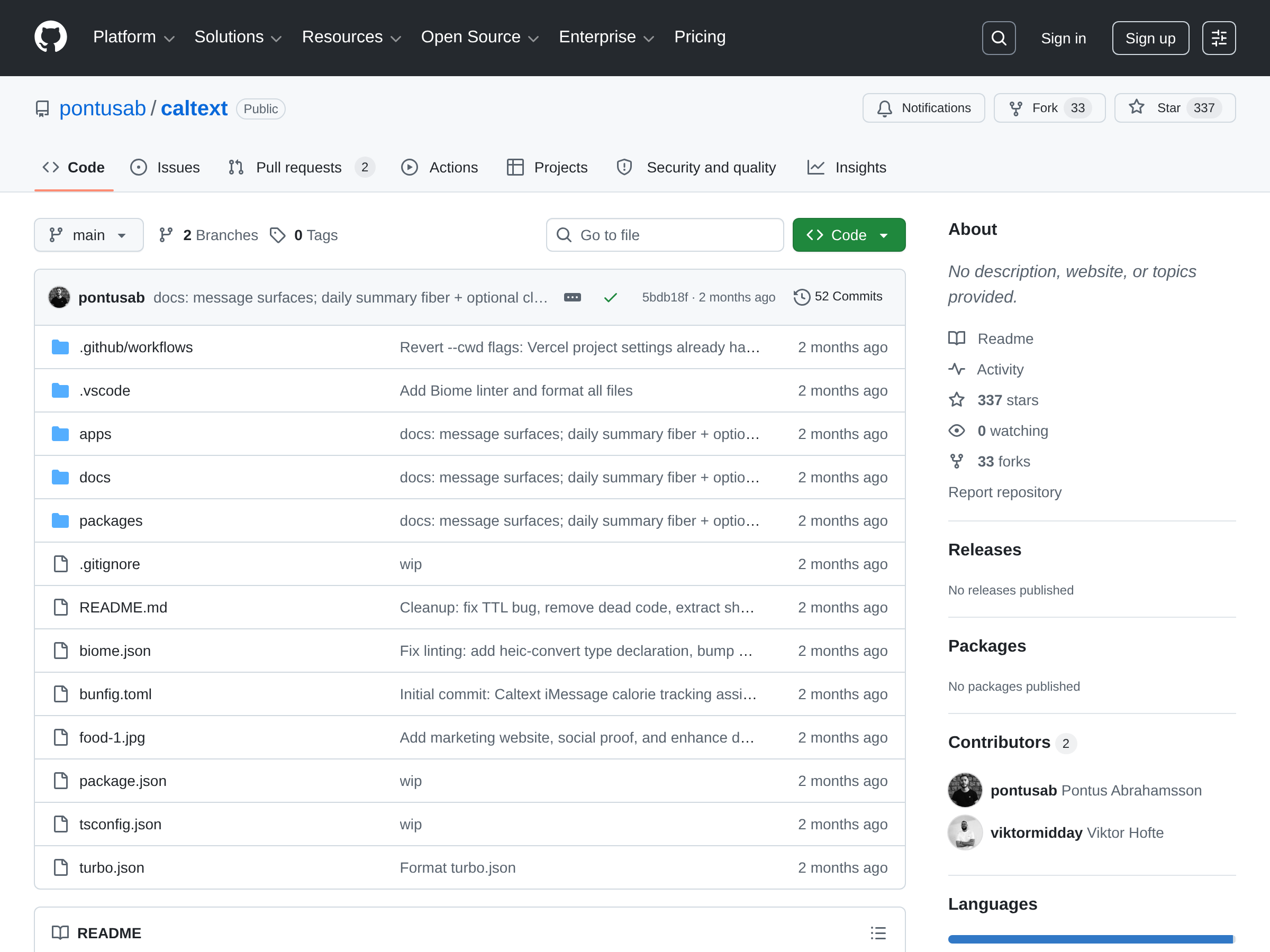Star the caltext repository
This screenshot has height=952, width=1270.
click(x=1175, y=108)
